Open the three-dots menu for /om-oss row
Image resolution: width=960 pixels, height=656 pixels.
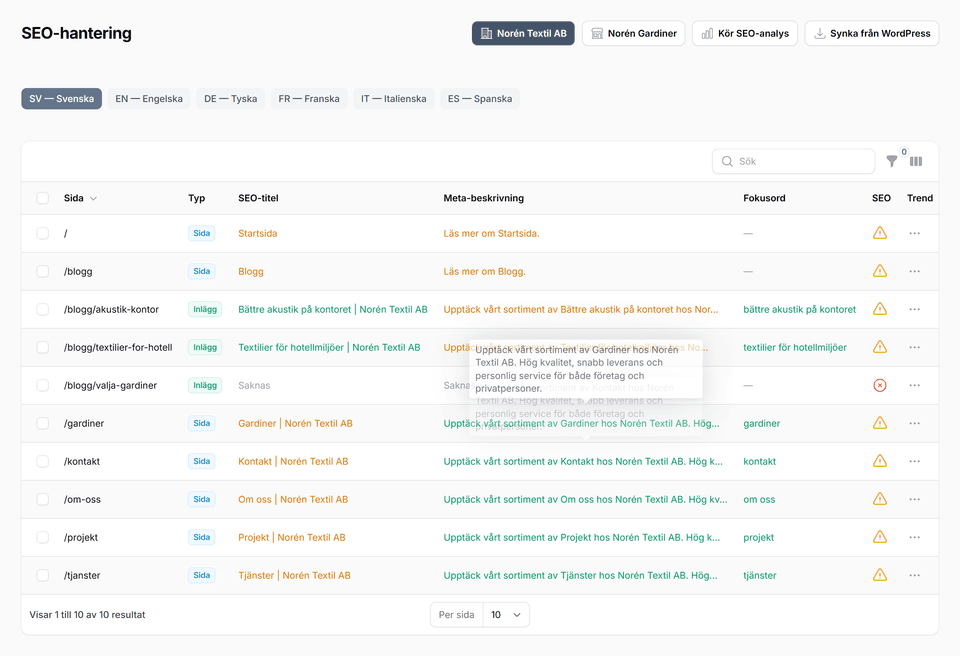[x=914, y=499]
